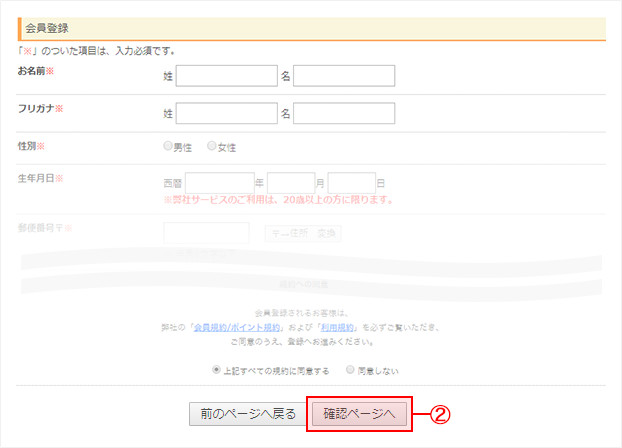Click the 姓 field in フリガナ row
The width and height of the screenshot is (622, 448).
click(227, 113)
